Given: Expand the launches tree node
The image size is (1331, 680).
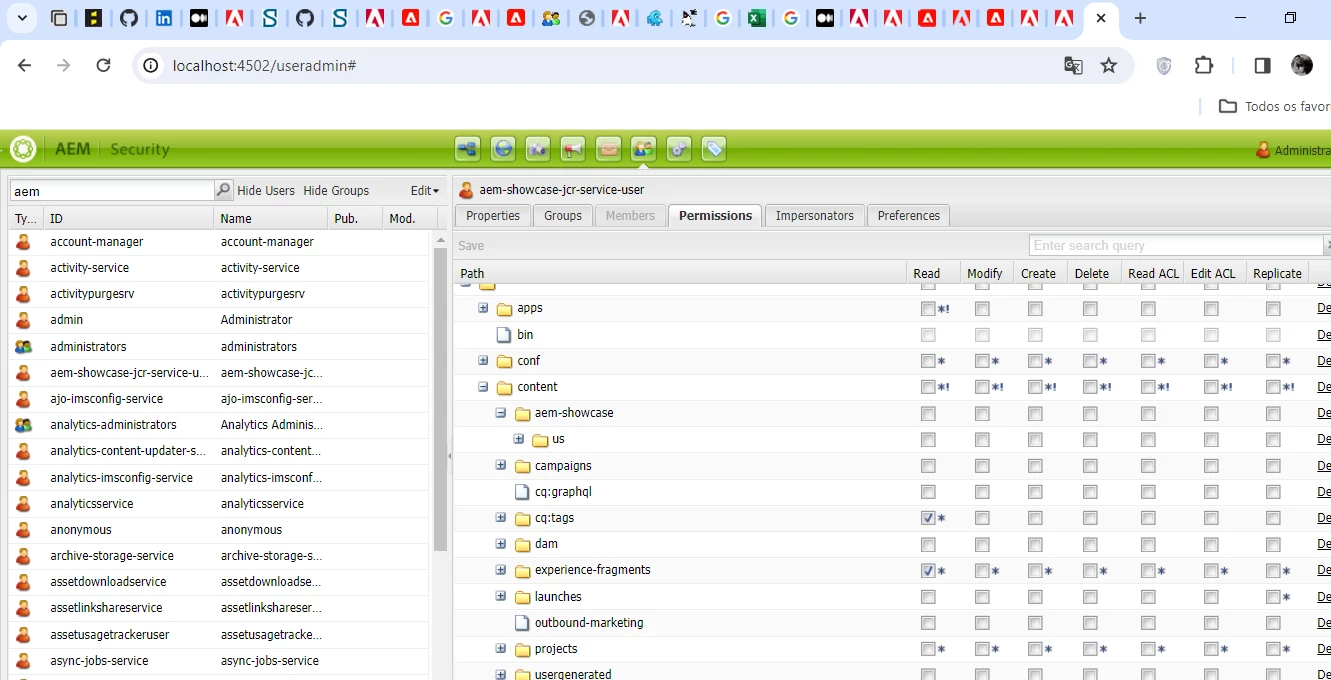Looking at the screenshot, I should pos(501,597).
